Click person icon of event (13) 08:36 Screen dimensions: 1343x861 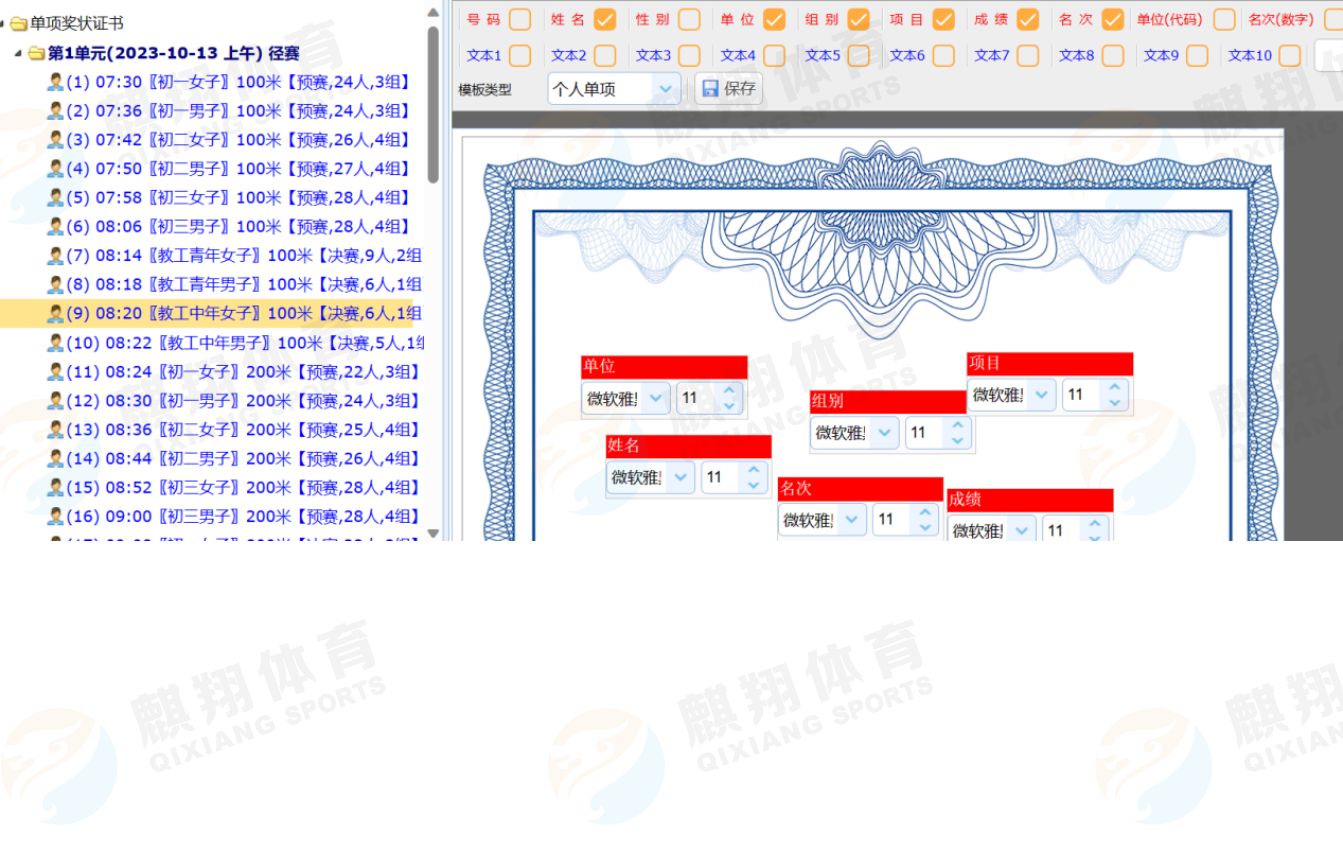tap(55, 429)
